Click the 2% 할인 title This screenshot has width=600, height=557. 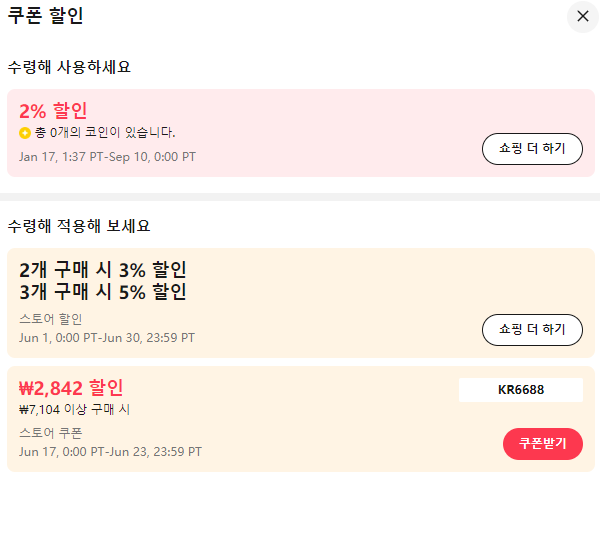click(x=53, y=111)
